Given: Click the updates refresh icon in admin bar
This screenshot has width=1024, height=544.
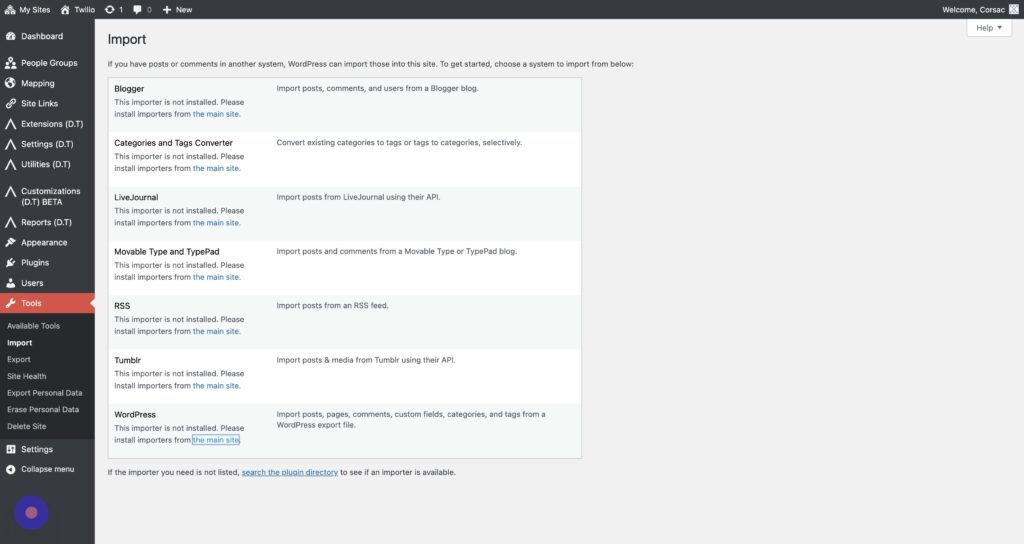Looking at the screenshot, I should coord(109,9).
